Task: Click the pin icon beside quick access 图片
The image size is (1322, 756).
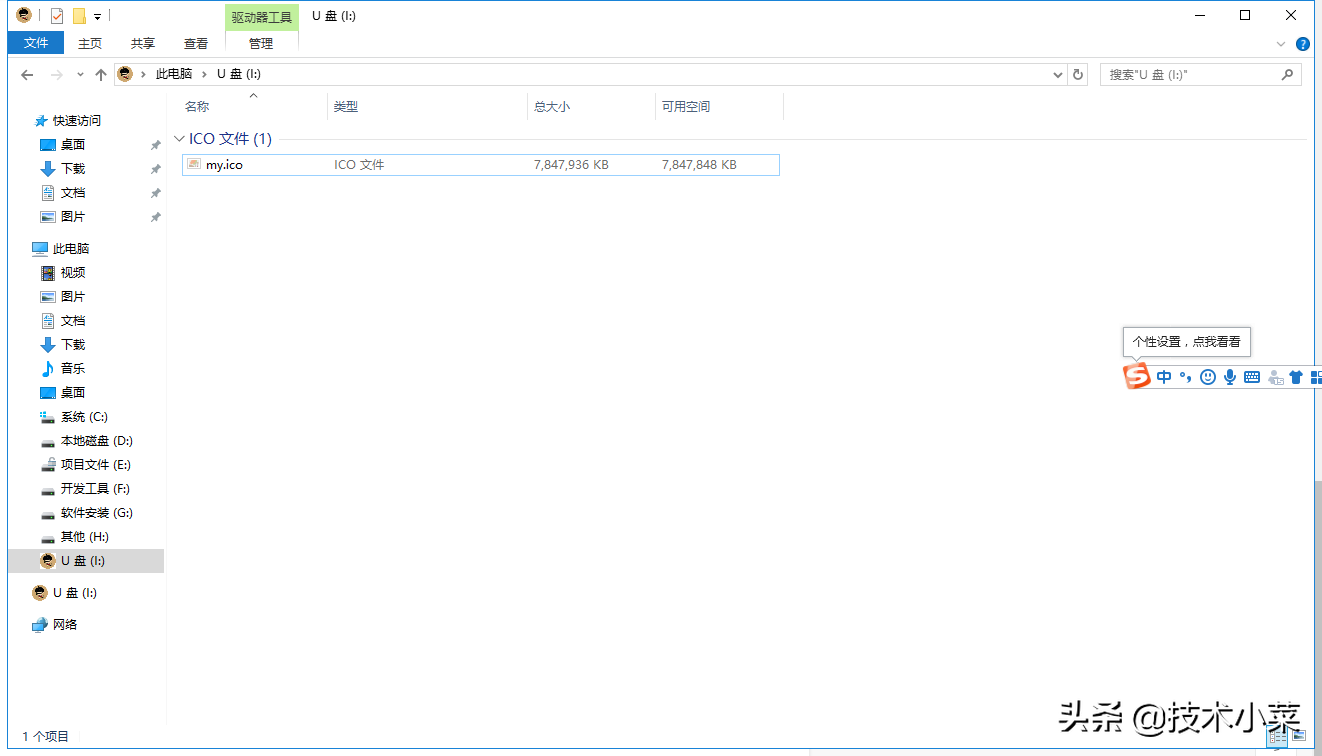Action: pos(155,217)
